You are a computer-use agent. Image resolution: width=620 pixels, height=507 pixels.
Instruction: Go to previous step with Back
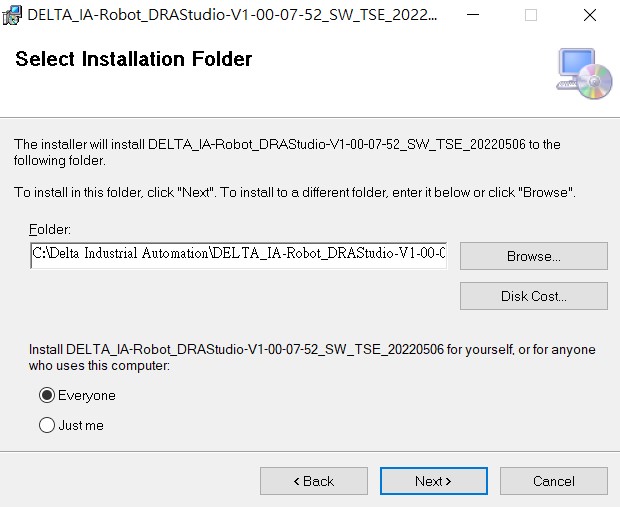314,481
